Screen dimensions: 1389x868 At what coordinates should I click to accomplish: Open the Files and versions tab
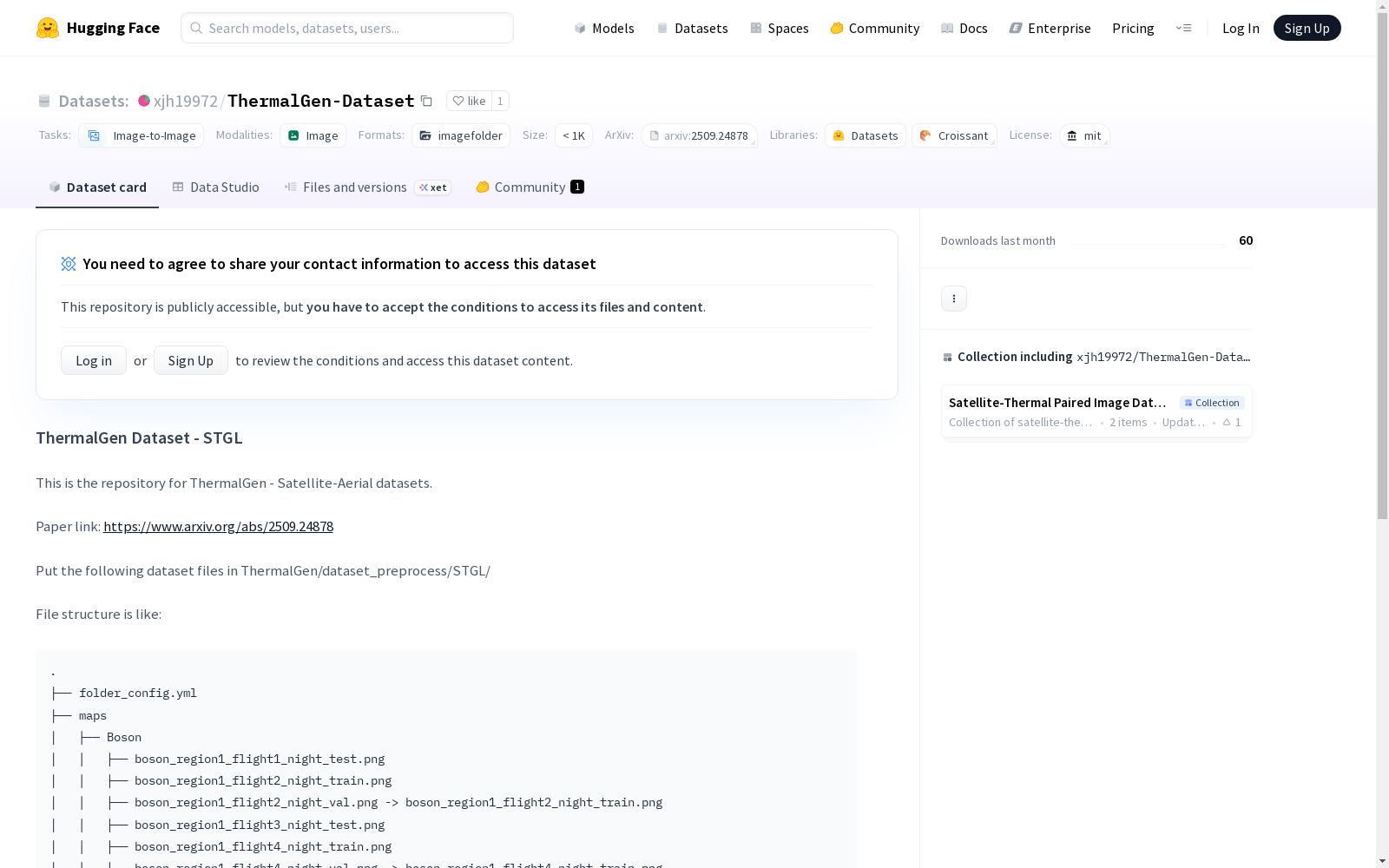point(367,187)
